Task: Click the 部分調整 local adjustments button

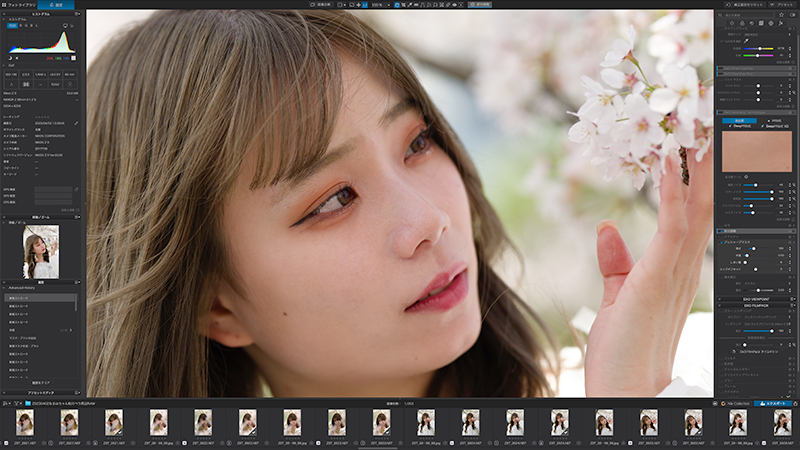Action: pyautogui.click(x=480, y=5)
